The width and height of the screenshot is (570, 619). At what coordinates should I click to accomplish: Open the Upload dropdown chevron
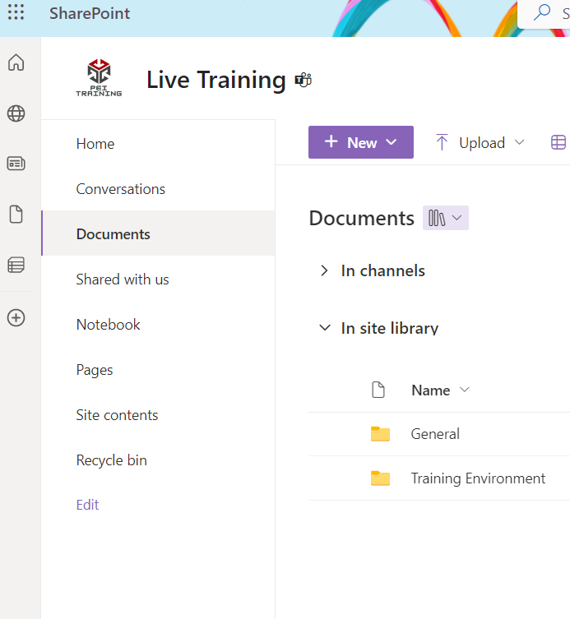pyautogui.click(x=519, y=142)
